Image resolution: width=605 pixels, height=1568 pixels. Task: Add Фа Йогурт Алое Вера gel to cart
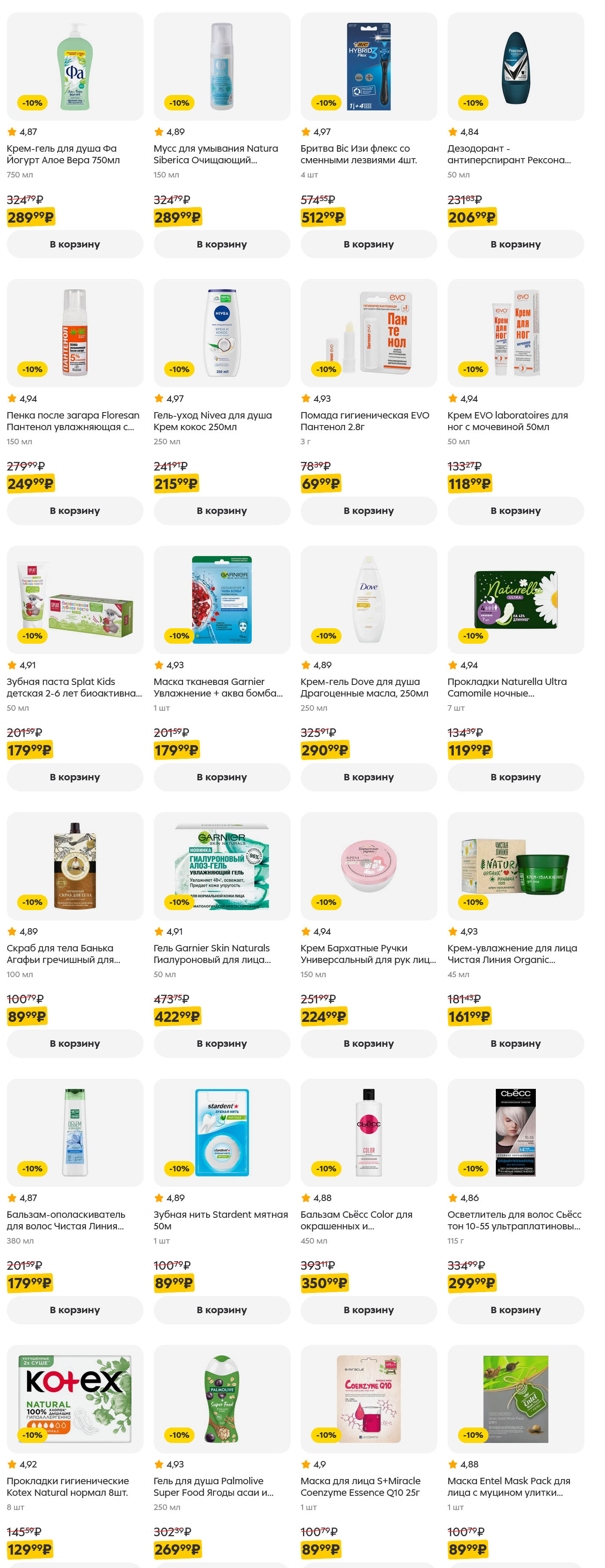75,244
